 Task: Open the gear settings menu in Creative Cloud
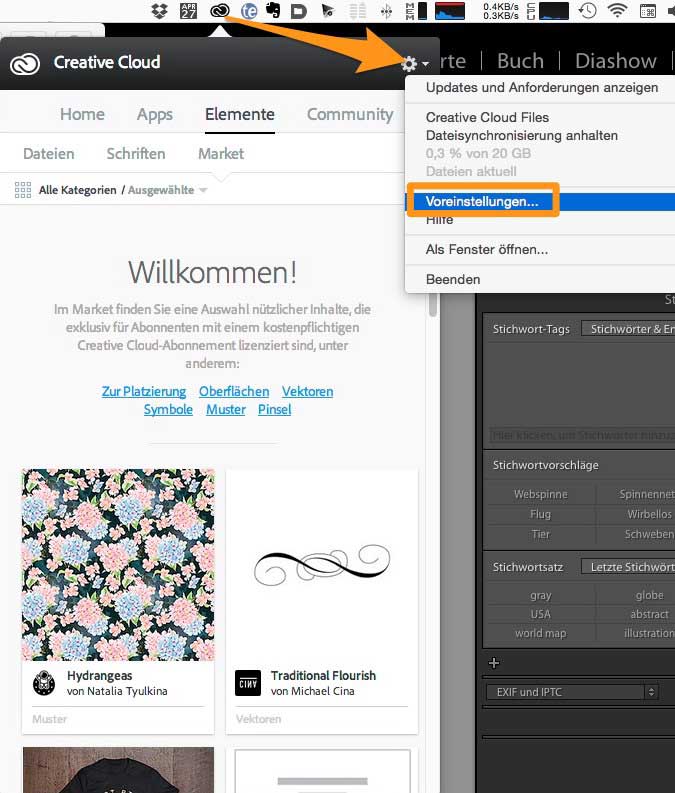[x=414, y=64]
